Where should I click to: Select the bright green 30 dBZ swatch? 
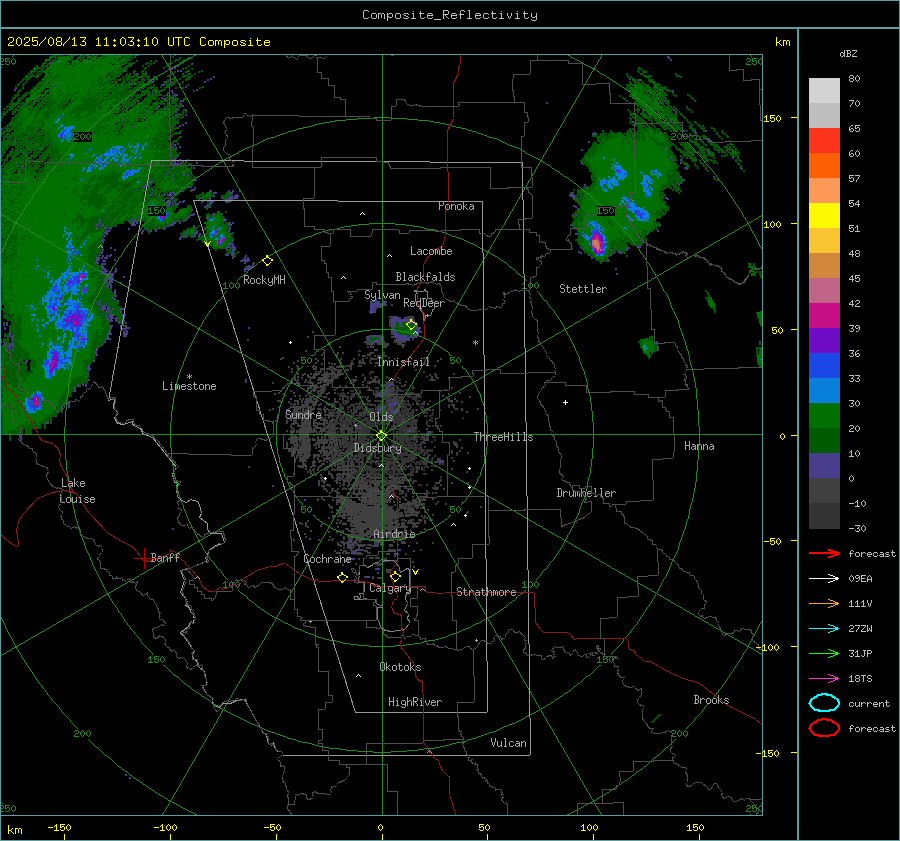pos(824,415)
